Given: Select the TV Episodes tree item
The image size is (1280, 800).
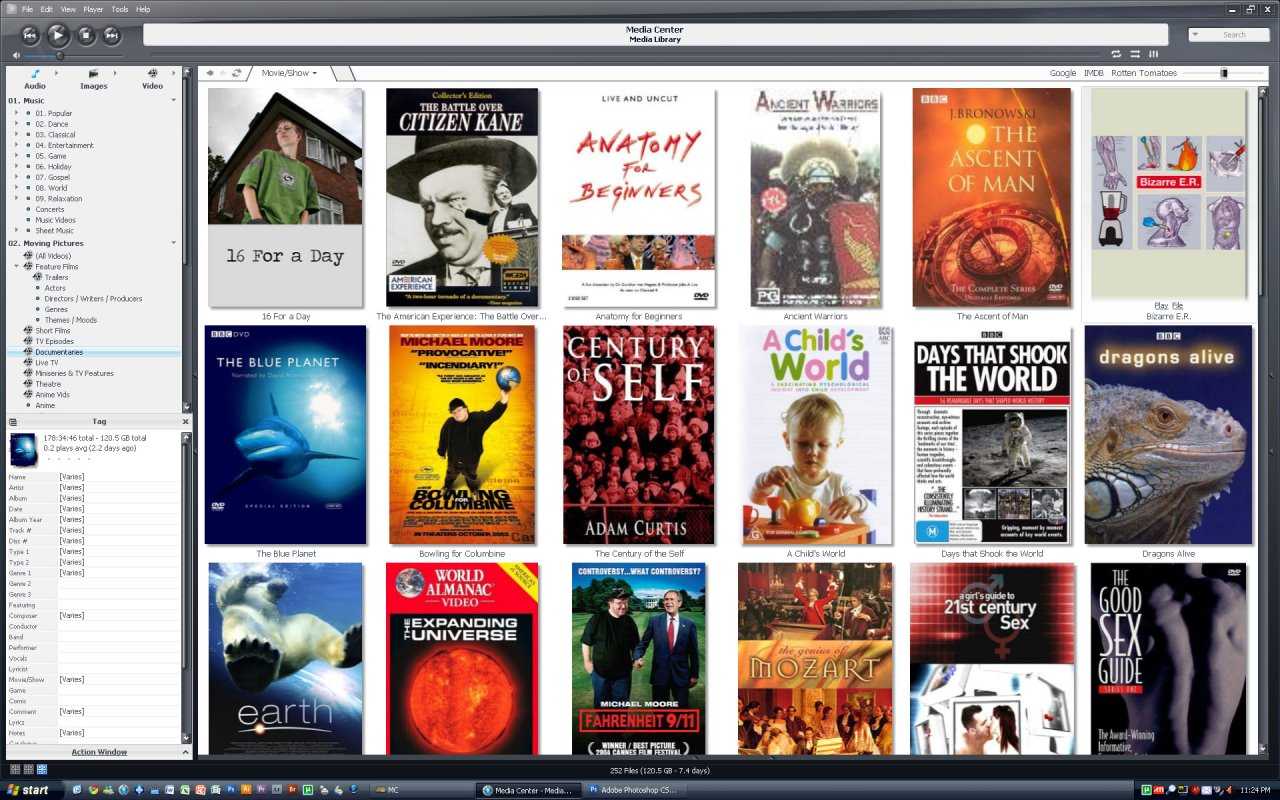Looking at the screenshot, I should click(x=54, y=341).
